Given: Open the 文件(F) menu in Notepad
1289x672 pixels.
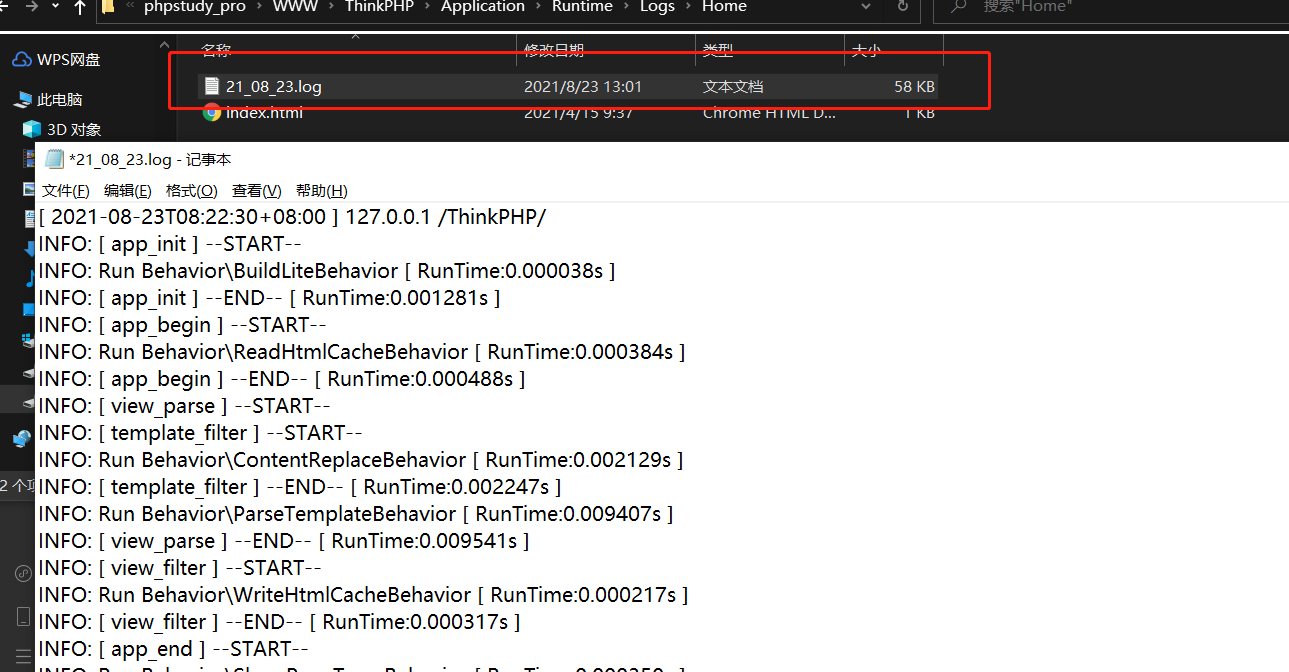Looking at the screenshot, I should click(66, 190).
